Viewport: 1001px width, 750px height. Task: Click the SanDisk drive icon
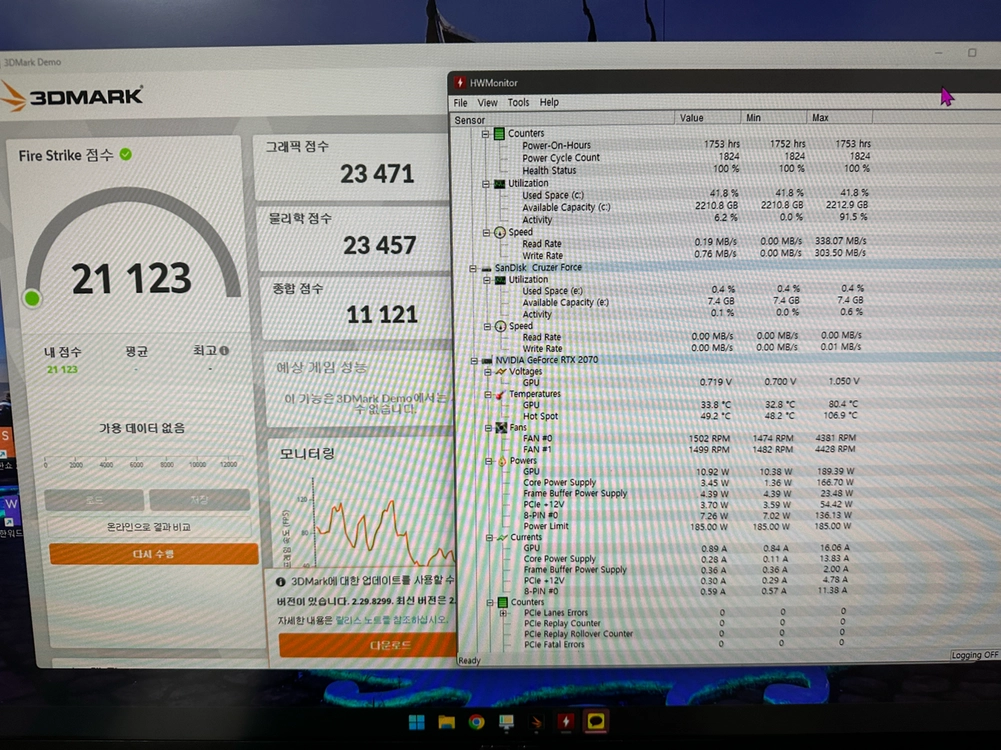[x=486, y=268]
